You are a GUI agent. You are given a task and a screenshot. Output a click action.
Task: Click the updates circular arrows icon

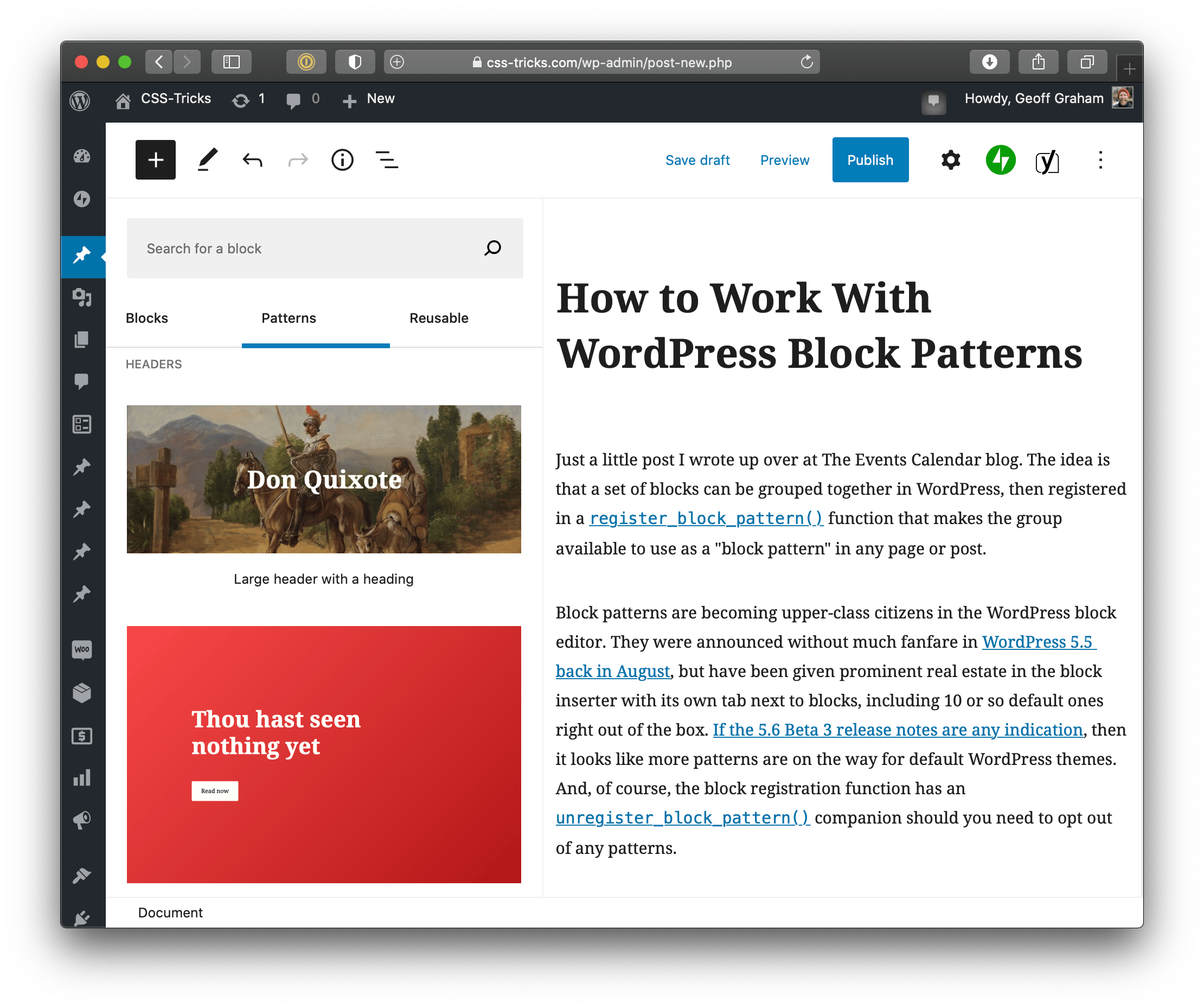click(x=241, y=100)
